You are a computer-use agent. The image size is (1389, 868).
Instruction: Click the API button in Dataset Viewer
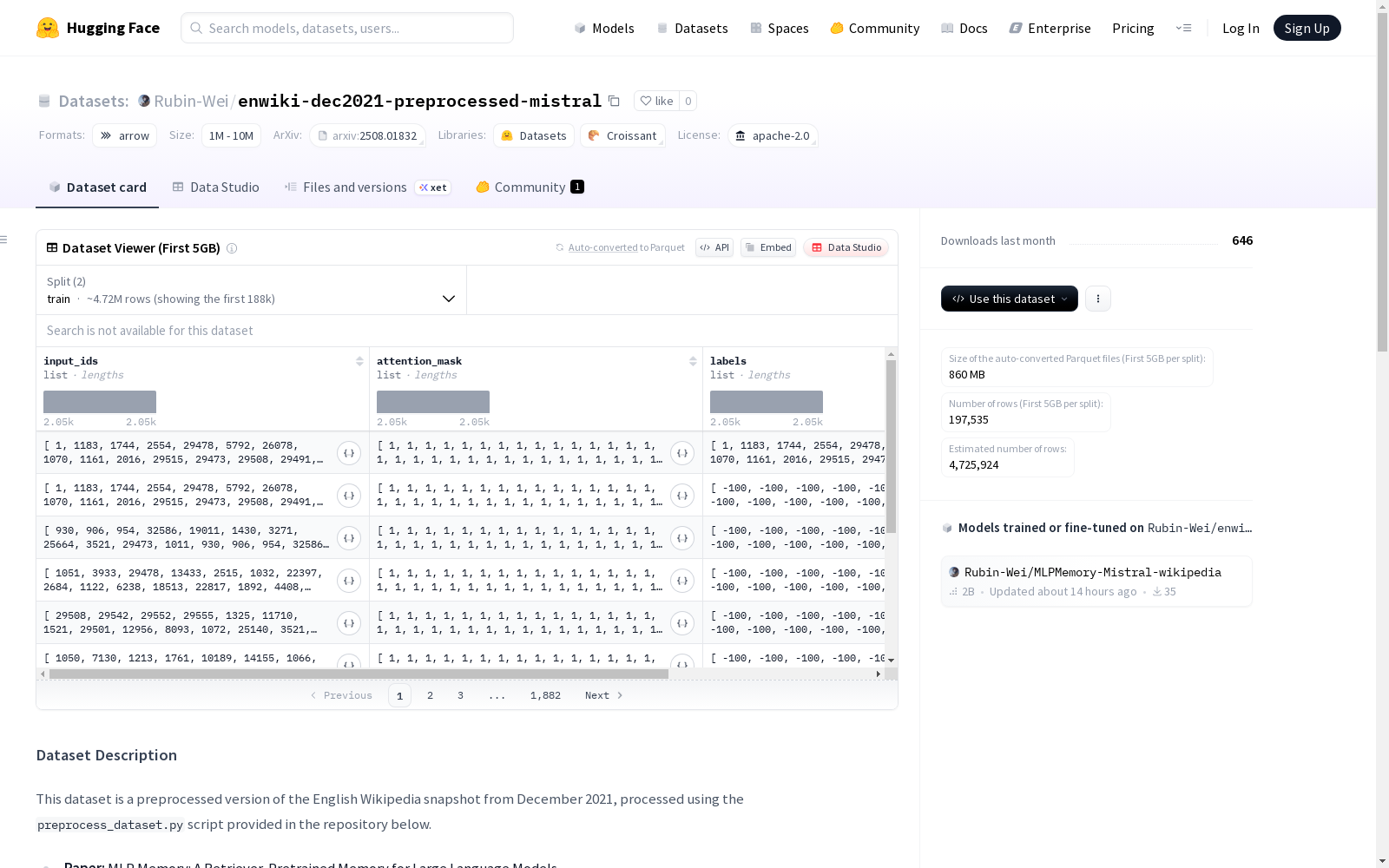click(x=714, y=247)
